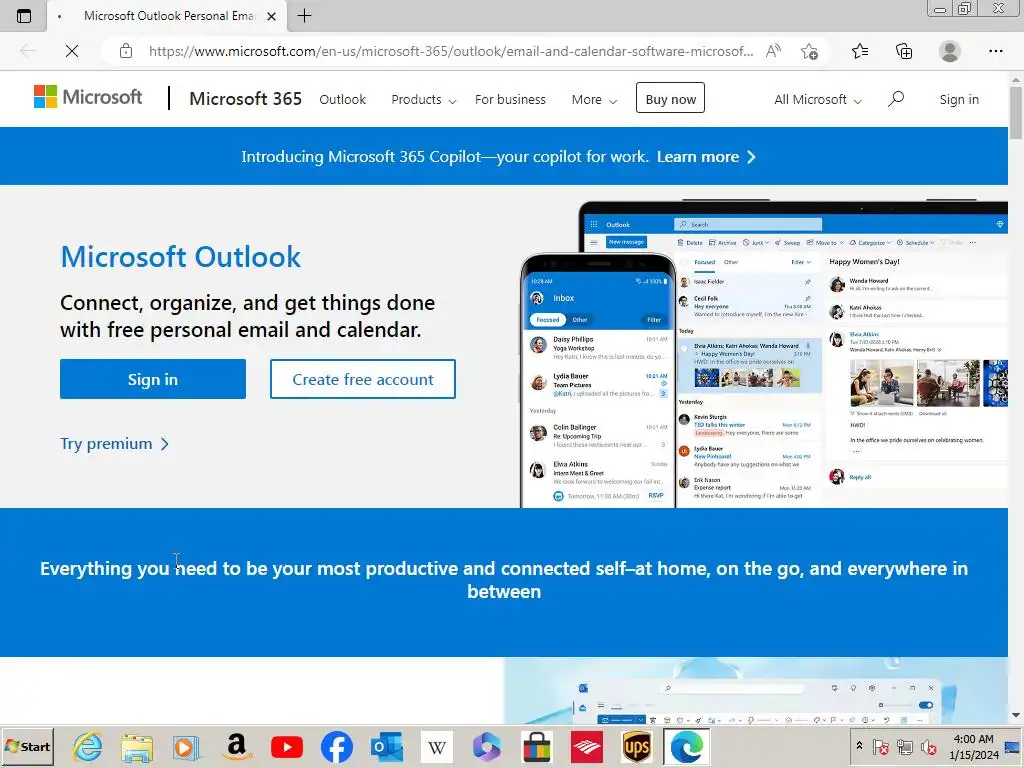Open the site search magnifier
This screenshot has width=1024, height=768.
point(896,99)
